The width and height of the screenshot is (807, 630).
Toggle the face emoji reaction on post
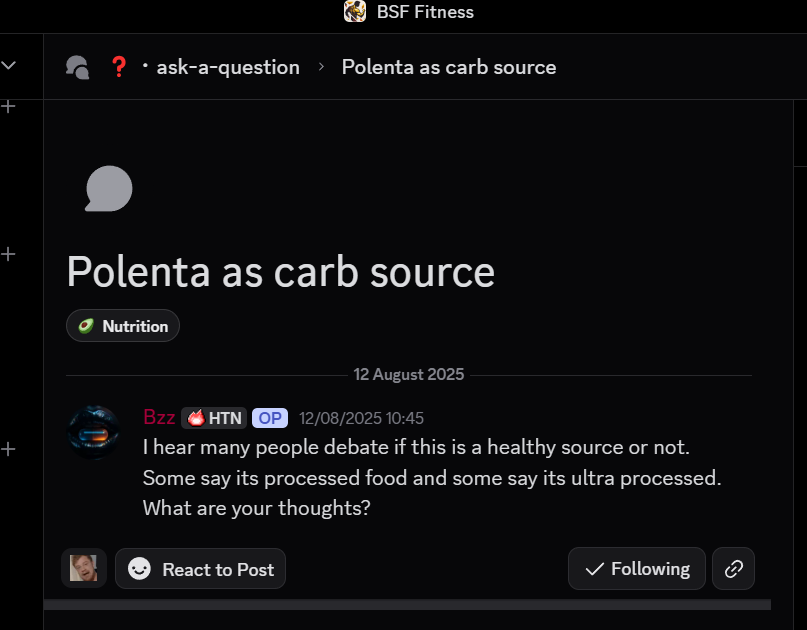(x=84, y=568)
